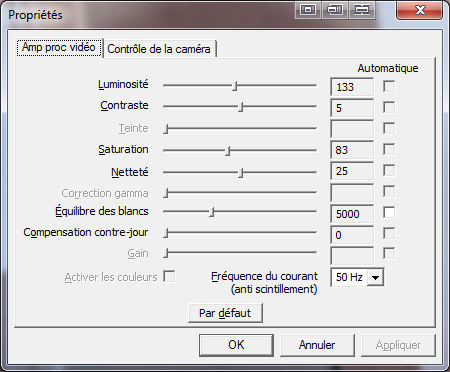Click the Contraste value field showing 5

tap(352, 108)
